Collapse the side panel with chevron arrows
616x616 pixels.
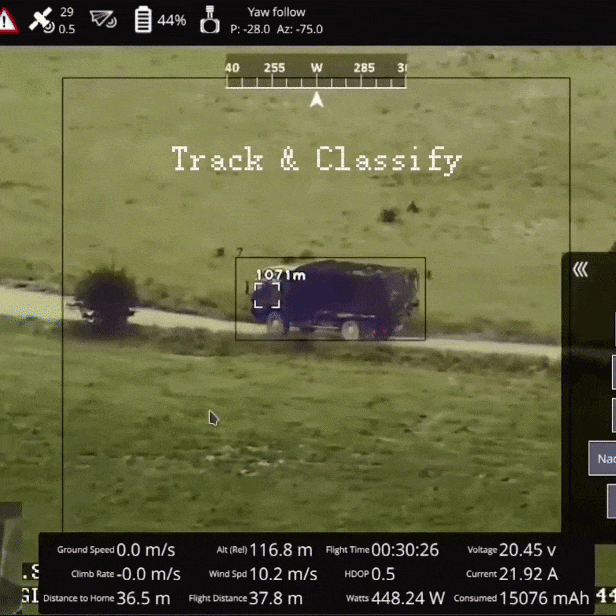point(580,270)
